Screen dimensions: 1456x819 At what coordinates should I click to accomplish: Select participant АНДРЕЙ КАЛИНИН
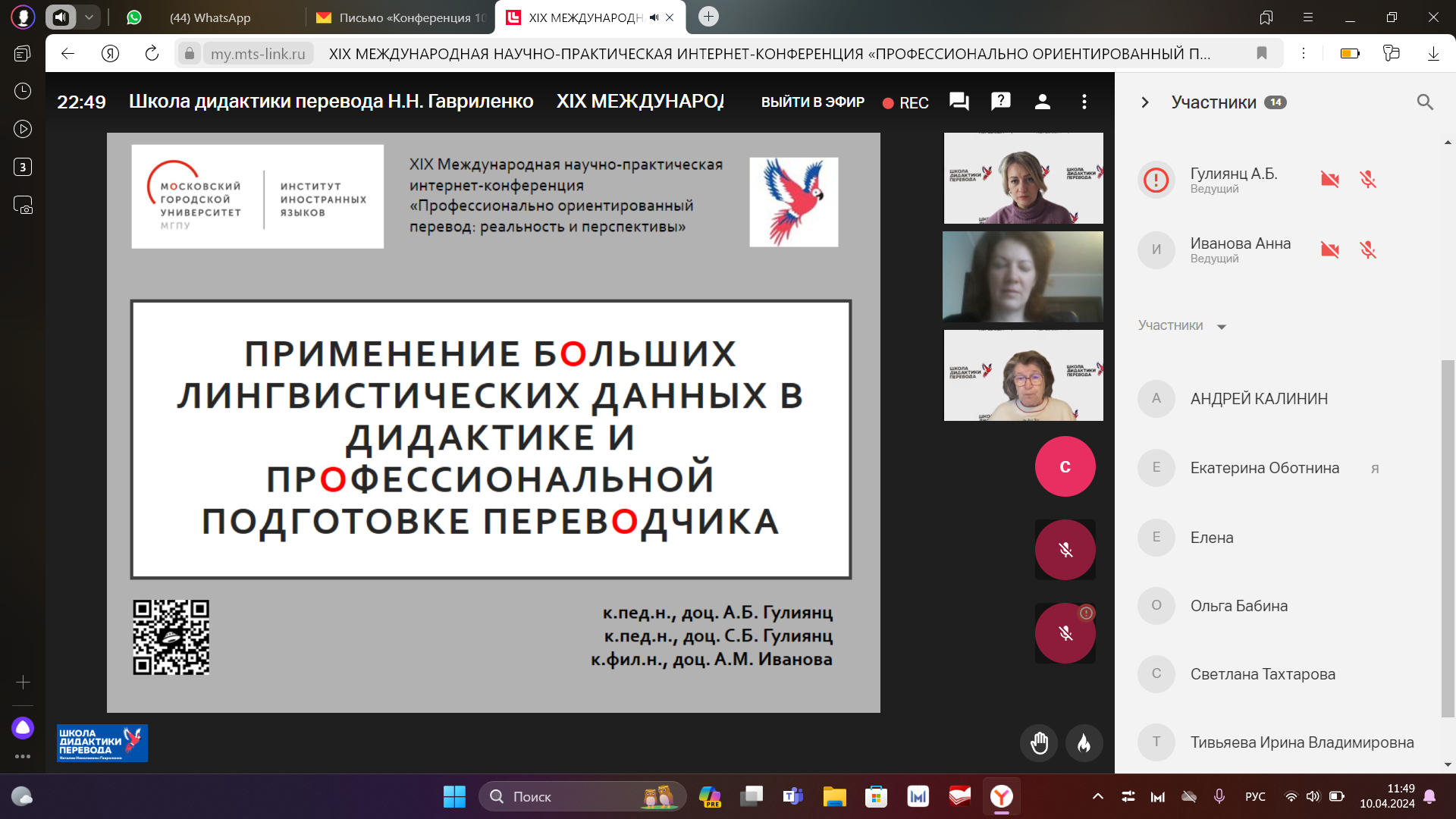click(1259, 399)
